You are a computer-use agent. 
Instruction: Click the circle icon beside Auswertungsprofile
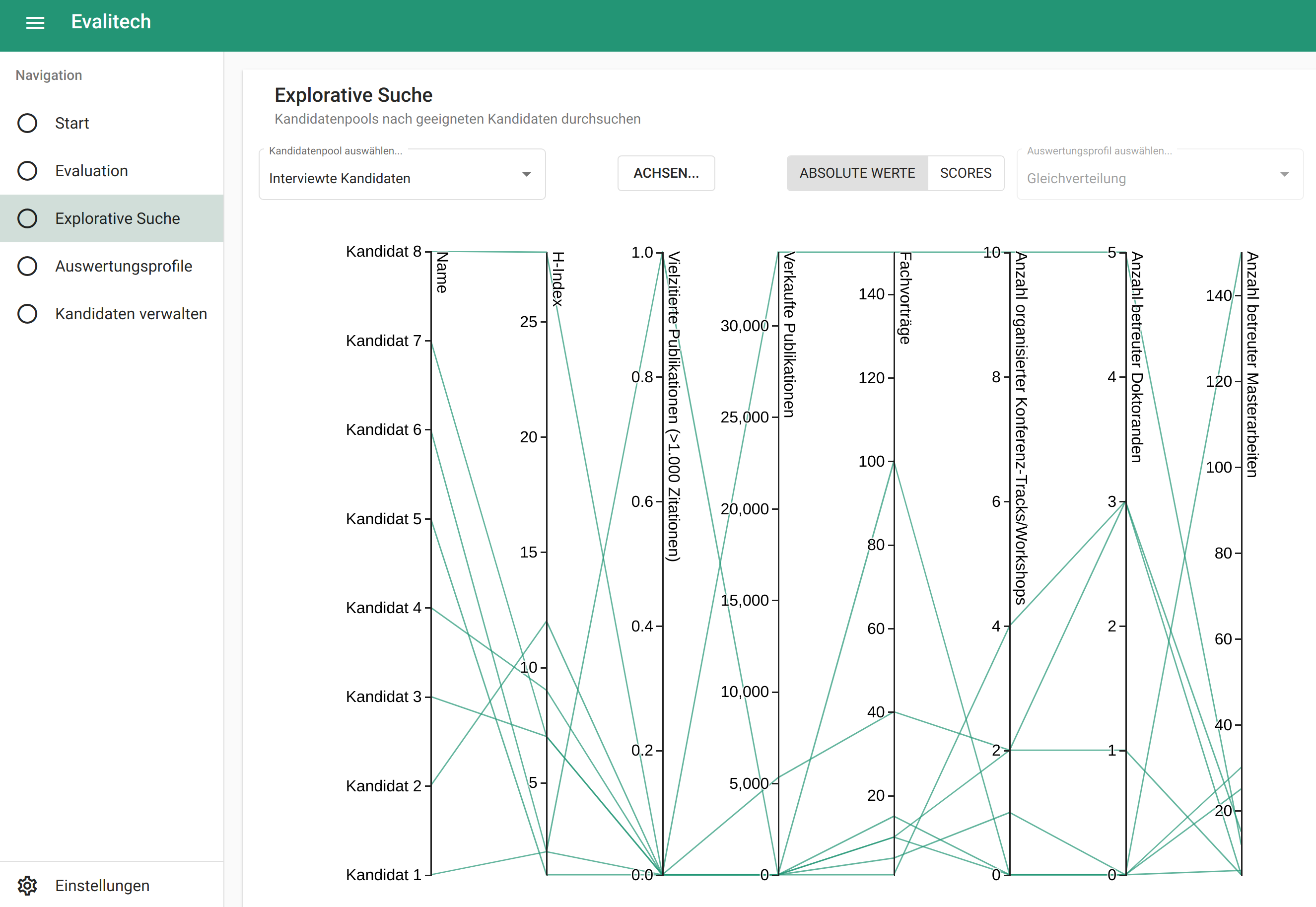pyautogui.click(x=27, y=267)
